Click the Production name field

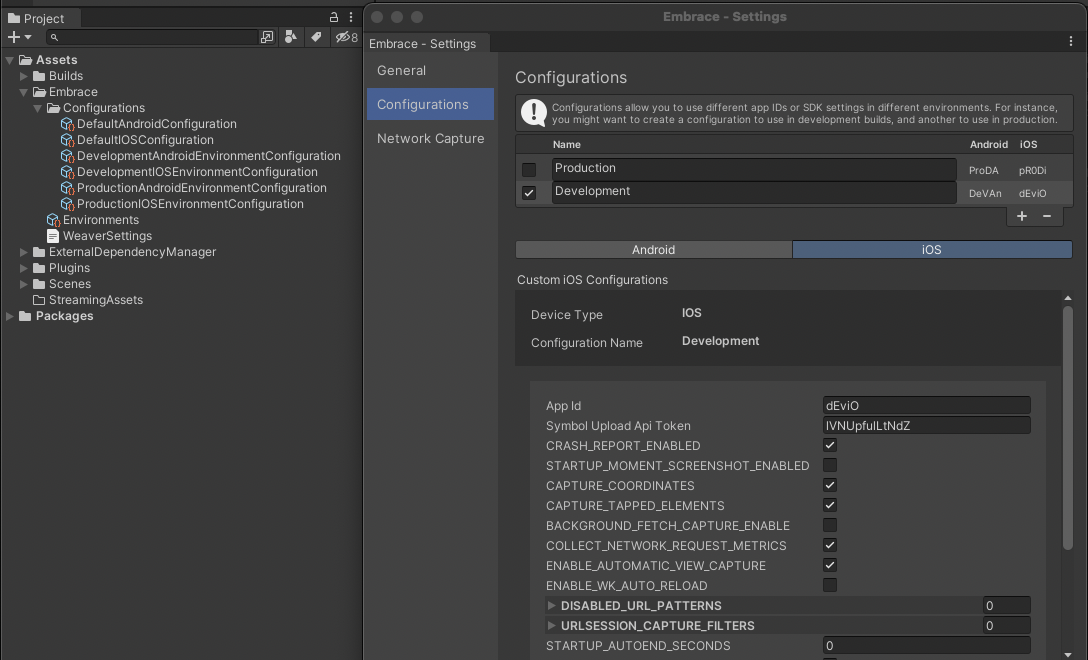click(x=754, y=169)
